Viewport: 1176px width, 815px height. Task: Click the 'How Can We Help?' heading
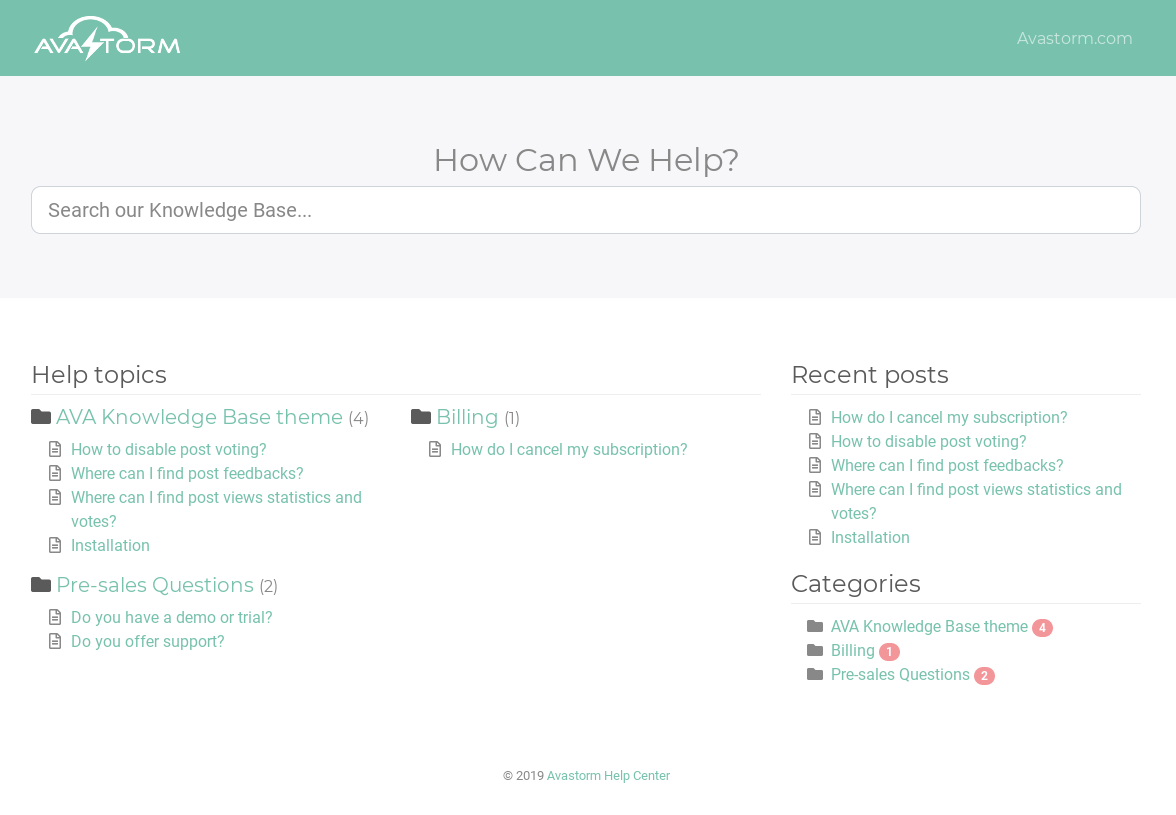point(586,160)
